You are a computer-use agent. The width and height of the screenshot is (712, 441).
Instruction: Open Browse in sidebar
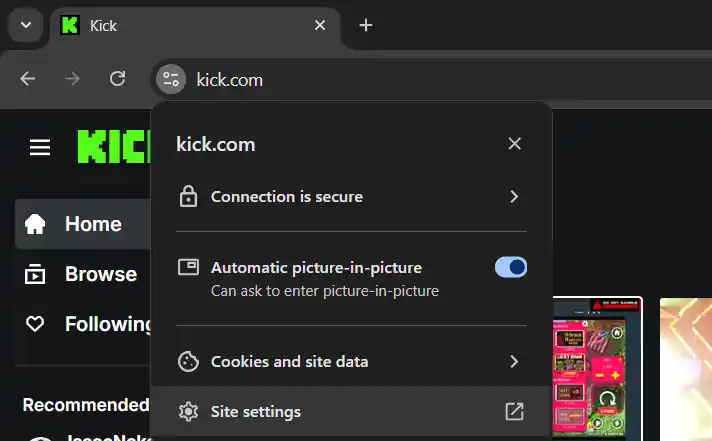pos(83,274)
